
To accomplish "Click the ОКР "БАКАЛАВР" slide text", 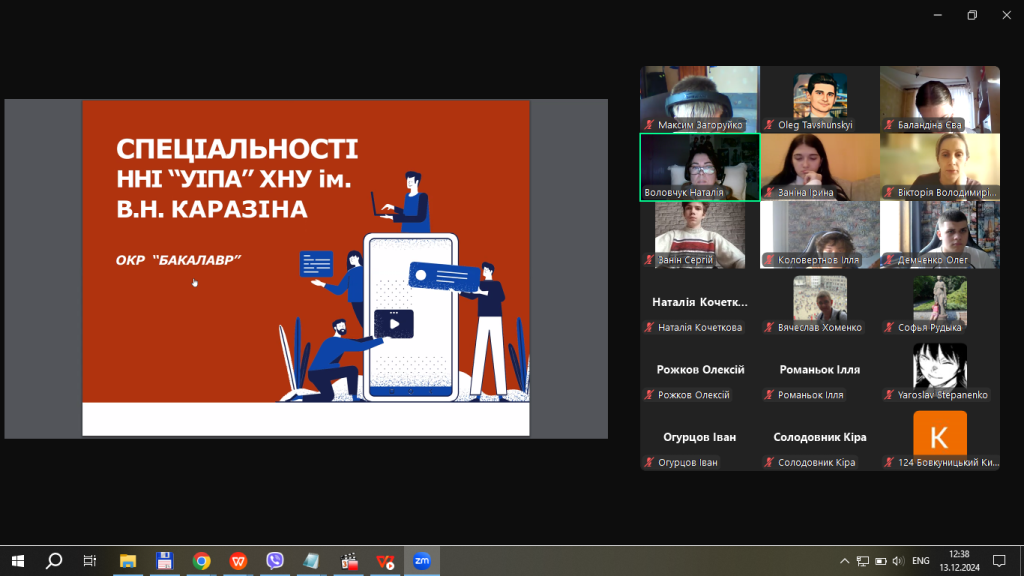I will [x=178, y=260].
